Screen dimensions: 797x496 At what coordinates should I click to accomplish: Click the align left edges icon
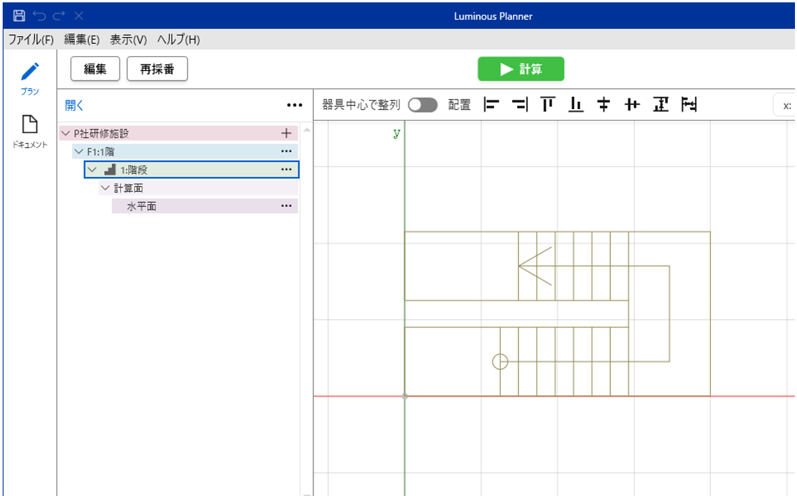click(x=491, y=105)
